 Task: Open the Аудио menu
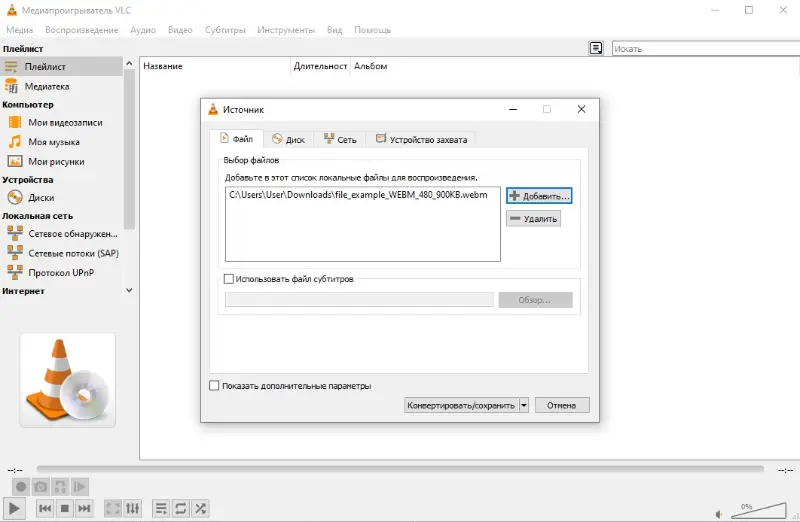[143, 30]
